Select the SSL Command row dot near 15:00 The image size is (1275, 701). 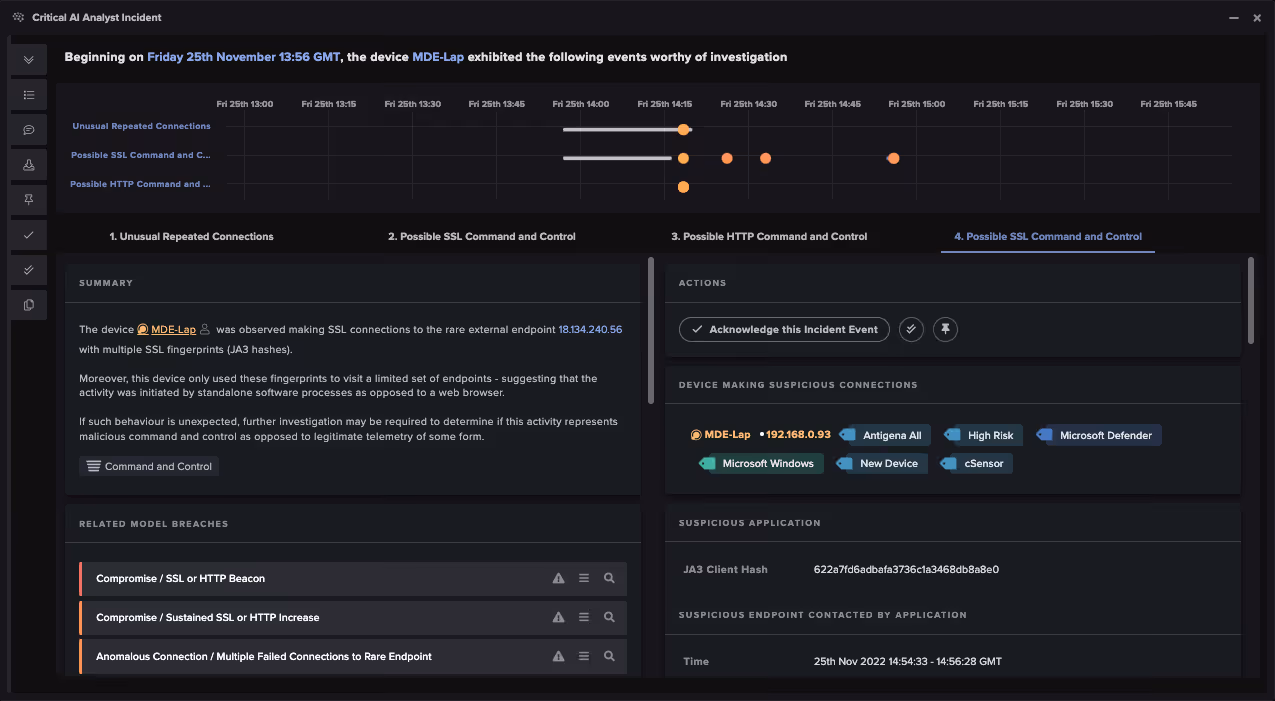pyautogui.click(x=893, y=158)
